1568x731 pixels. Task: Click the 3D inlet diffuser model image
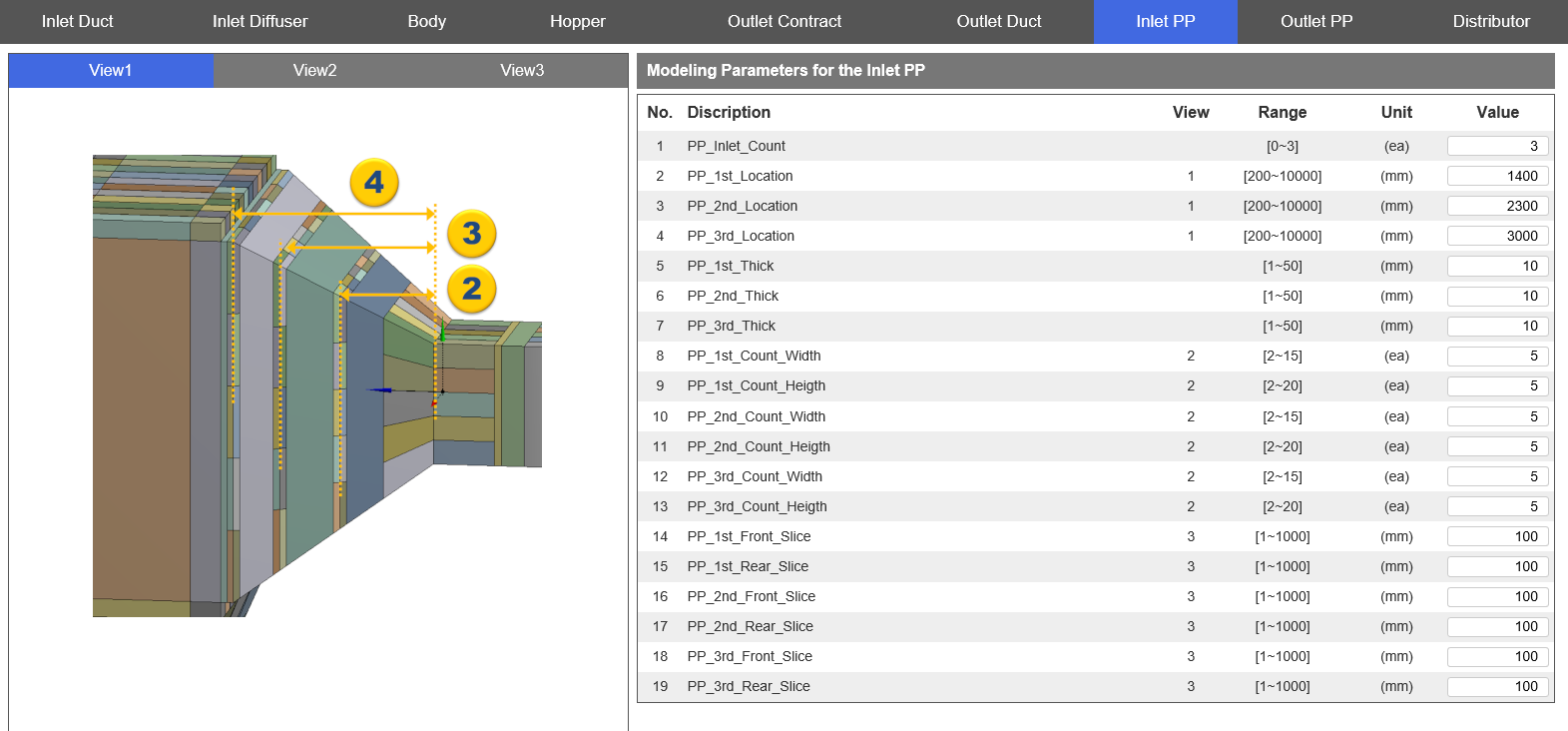[317, 385]
